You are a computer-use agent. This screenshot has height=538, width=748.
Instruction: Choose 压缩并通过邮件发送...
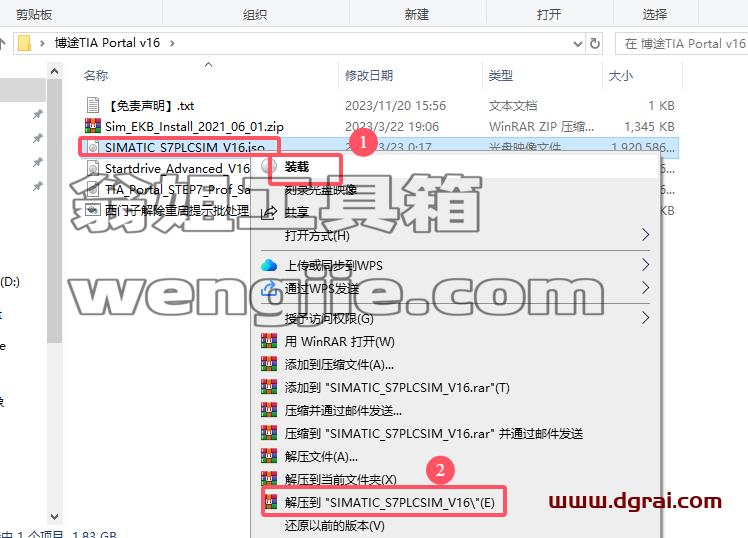point(456,410)
